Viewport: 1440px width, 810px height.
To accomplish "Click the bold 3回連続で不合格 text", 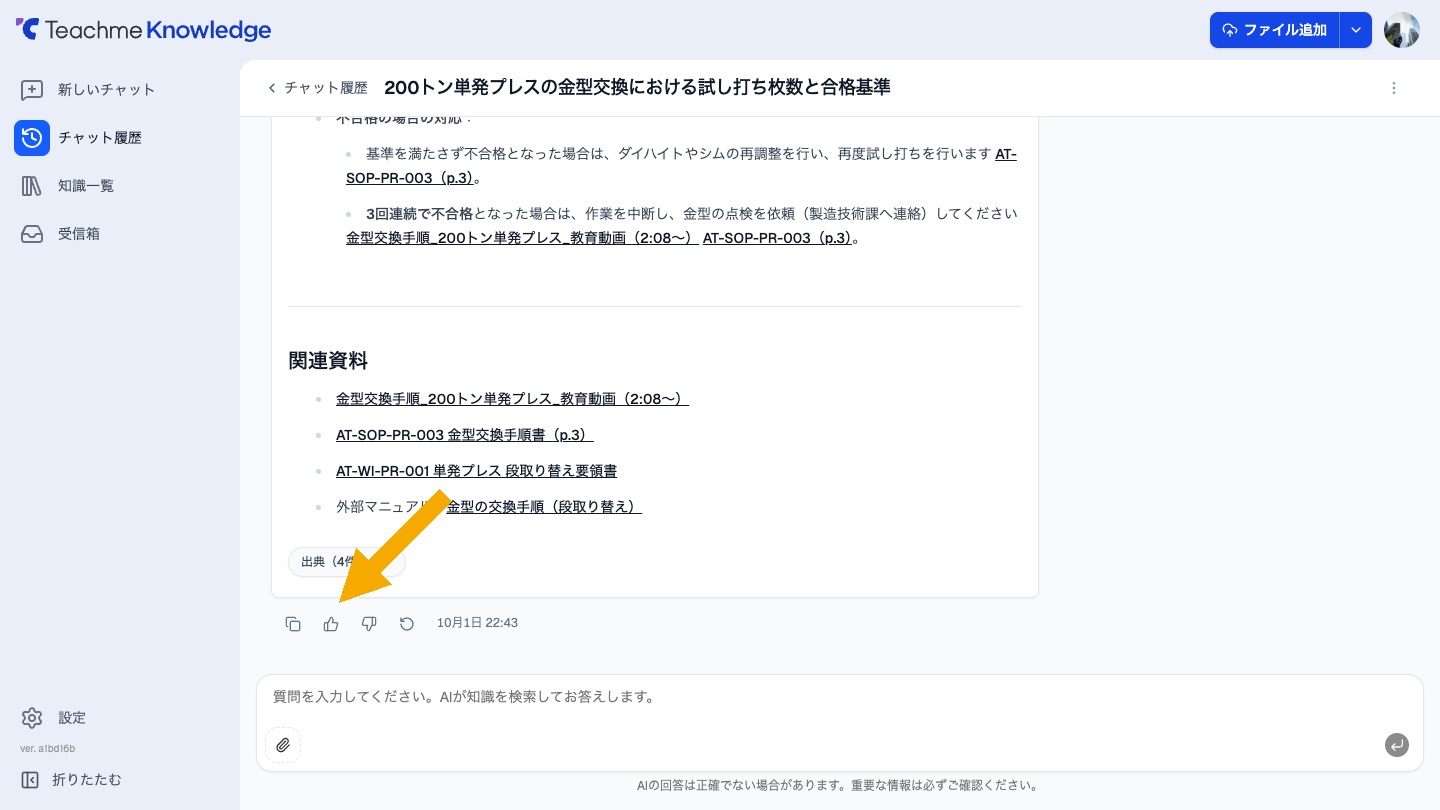I will pyautogui.click(x=419, y=214).
